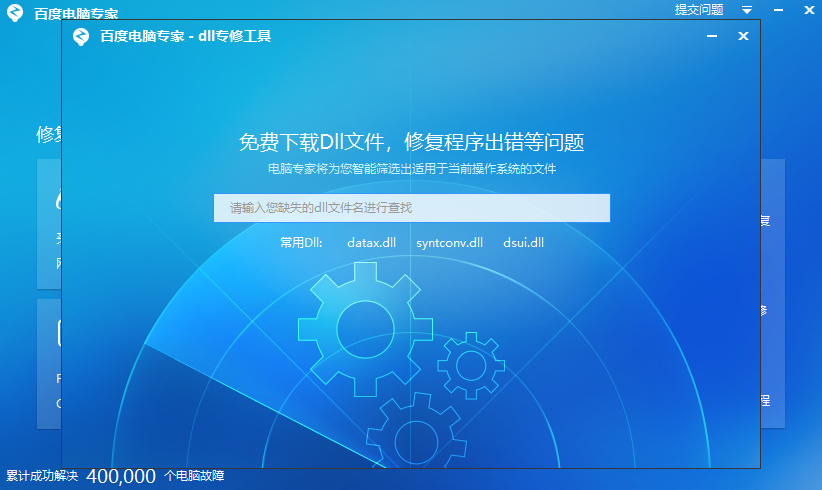Click the 常用Dll: label
This screenshot has height=490, width=822.
[x=301, y=243]
